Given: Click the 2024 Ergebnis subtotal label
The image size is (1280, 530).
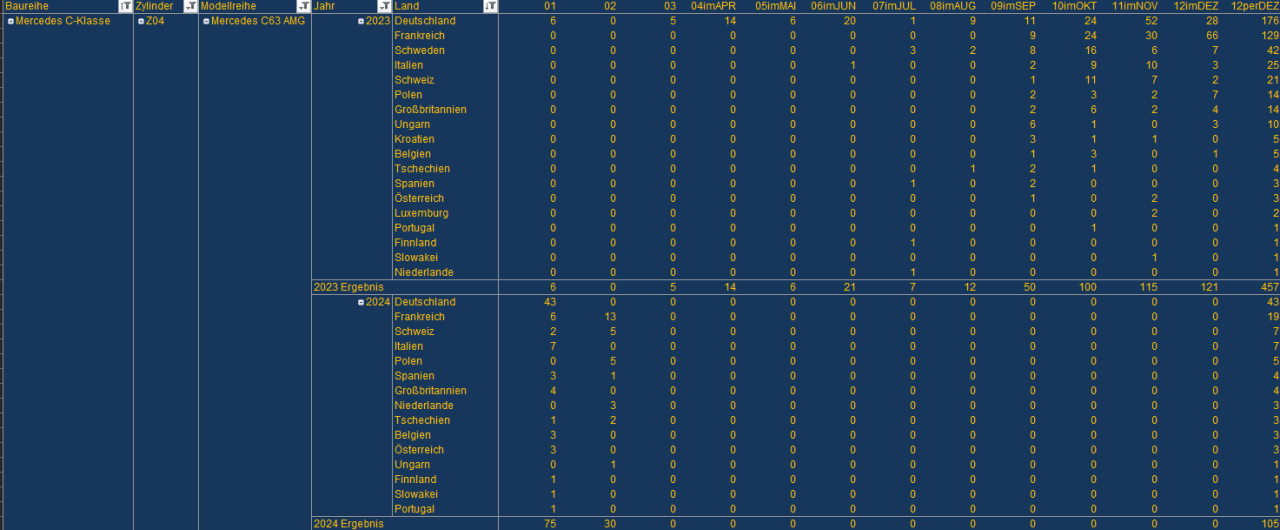Looking at the screenshot, I should click(x=348, y=524).
